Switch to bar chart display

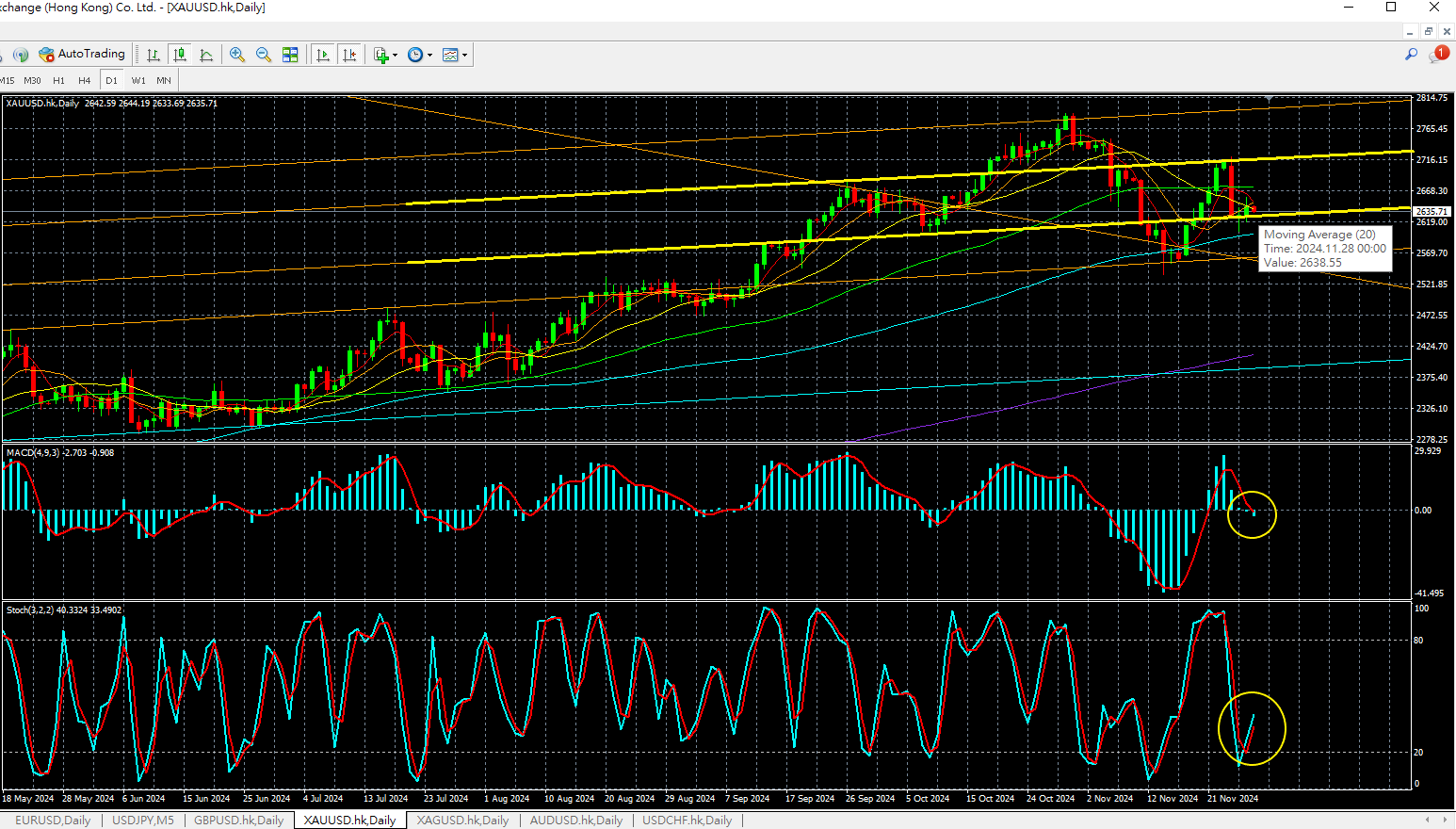[153, 55]
